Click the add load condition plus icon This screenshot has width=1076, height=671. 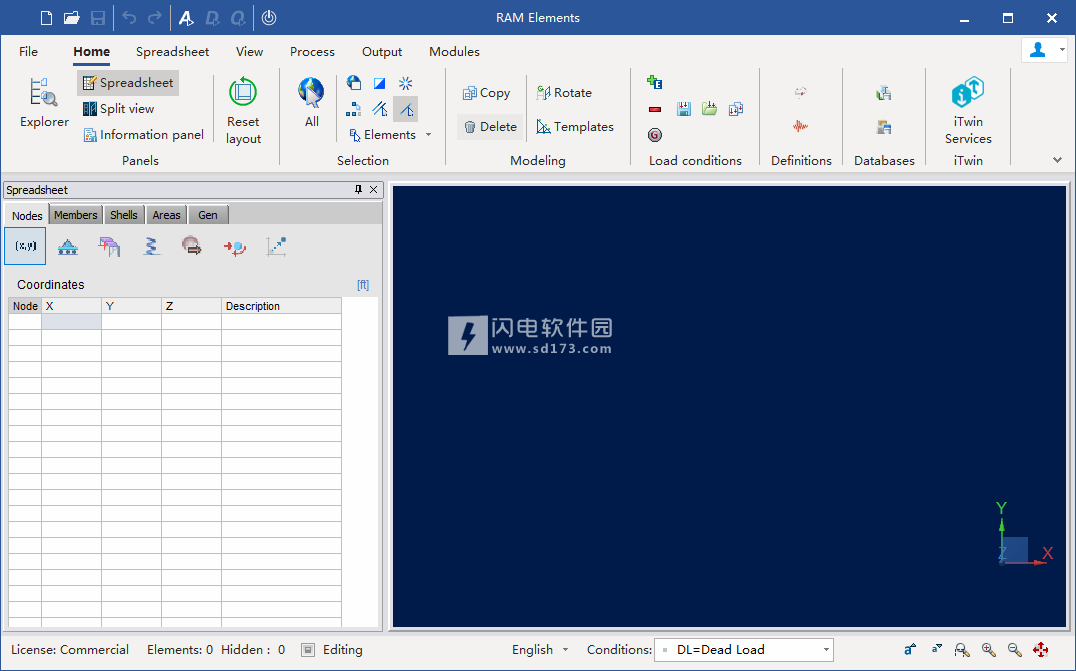654,82
